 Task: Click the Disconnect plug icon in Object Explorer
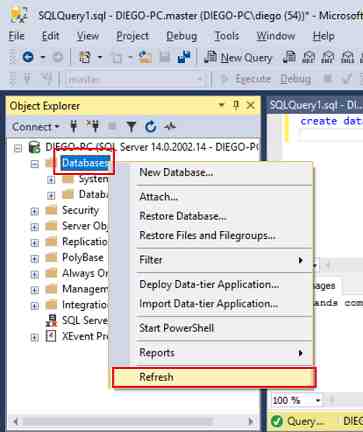click(93, 127)
